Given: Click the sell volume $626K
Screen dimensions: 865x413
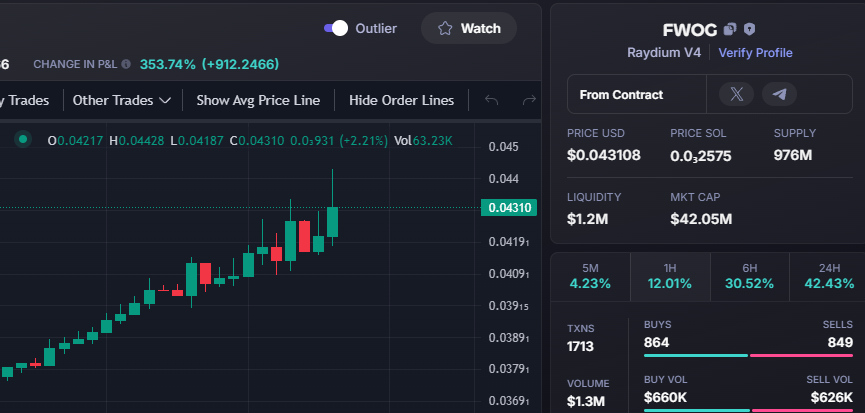Looking at the screenshot, I should tap(832, 398).
